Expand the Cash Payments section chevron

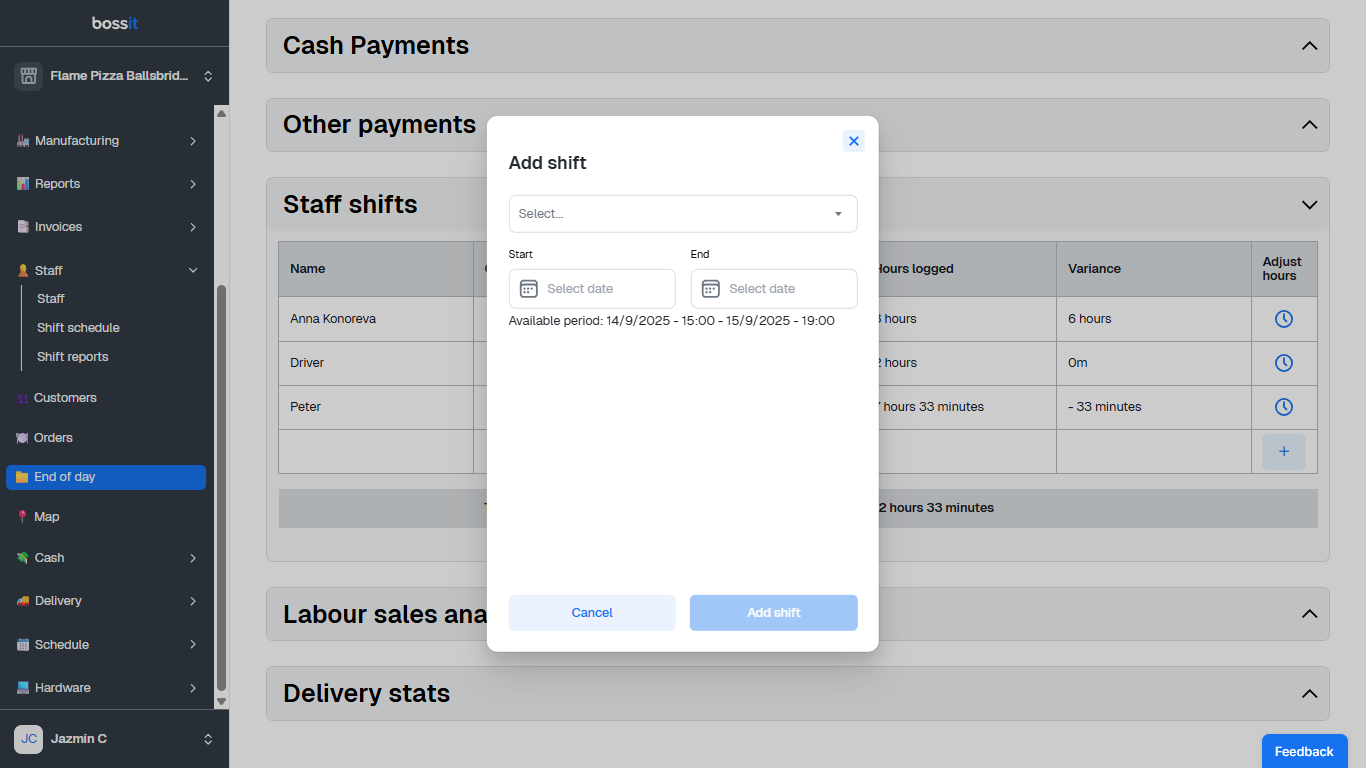tap(1309, 46)
